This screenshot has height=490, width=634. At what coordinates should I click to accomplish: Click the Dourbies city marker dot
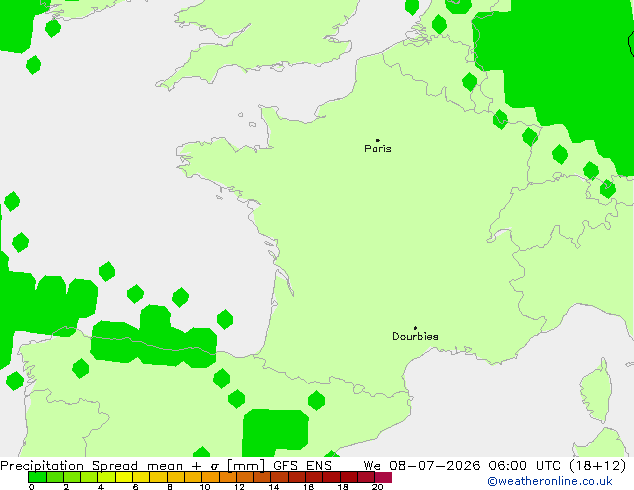415,328
